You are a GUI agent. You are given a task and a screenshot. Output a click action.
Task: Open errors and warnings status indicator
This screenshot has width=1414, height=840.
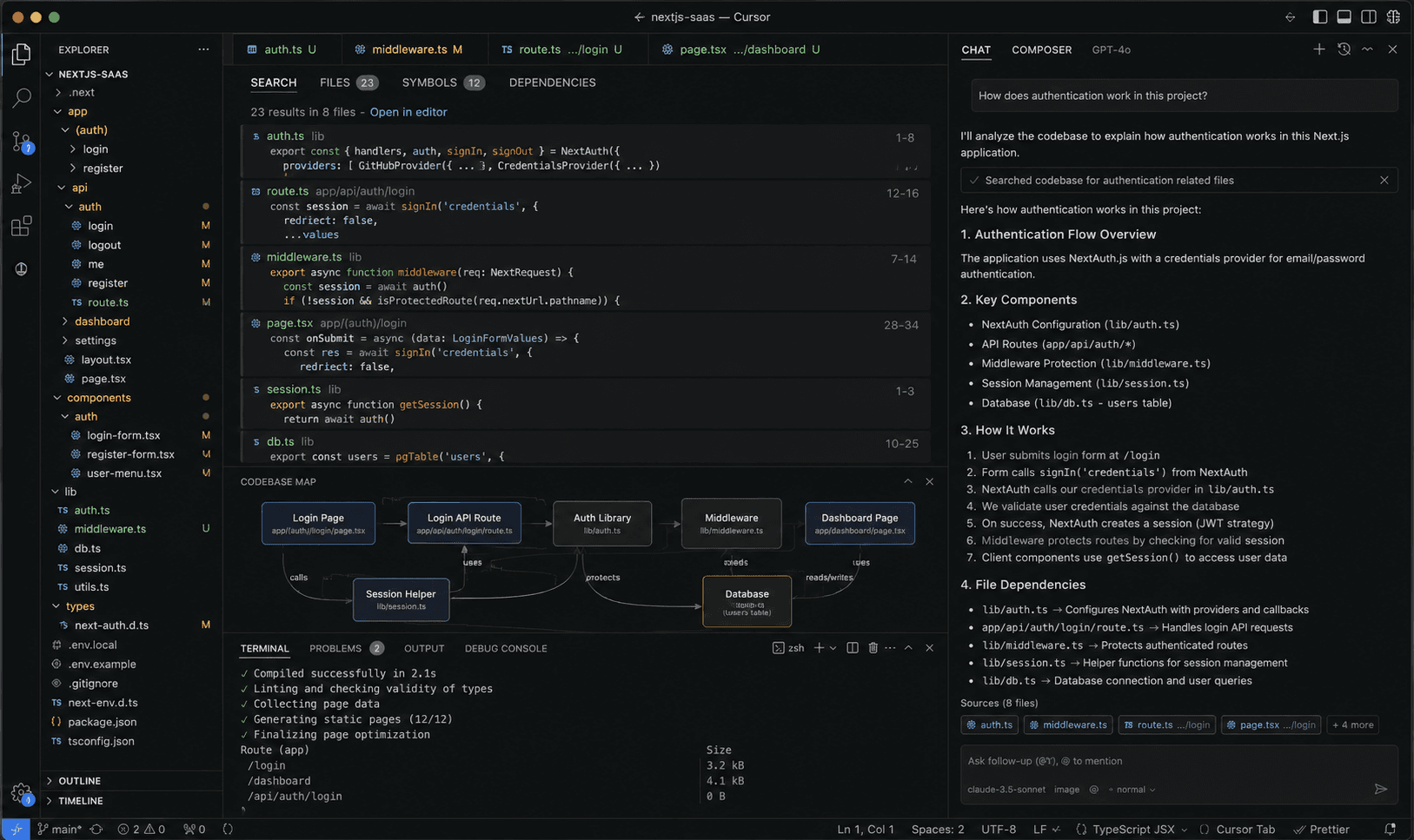coord(142,830)
